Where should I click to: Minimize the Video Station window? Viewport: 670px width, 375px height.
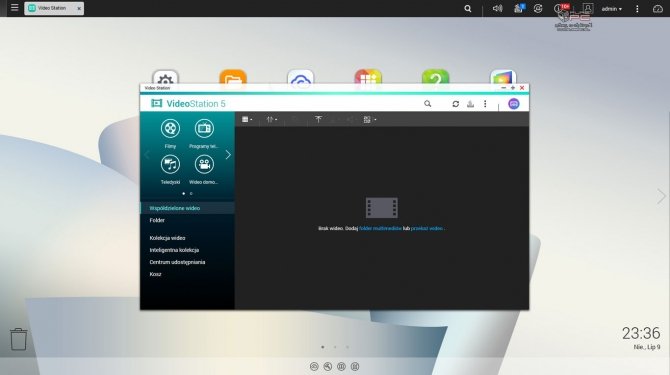click(x=503, y=88)
